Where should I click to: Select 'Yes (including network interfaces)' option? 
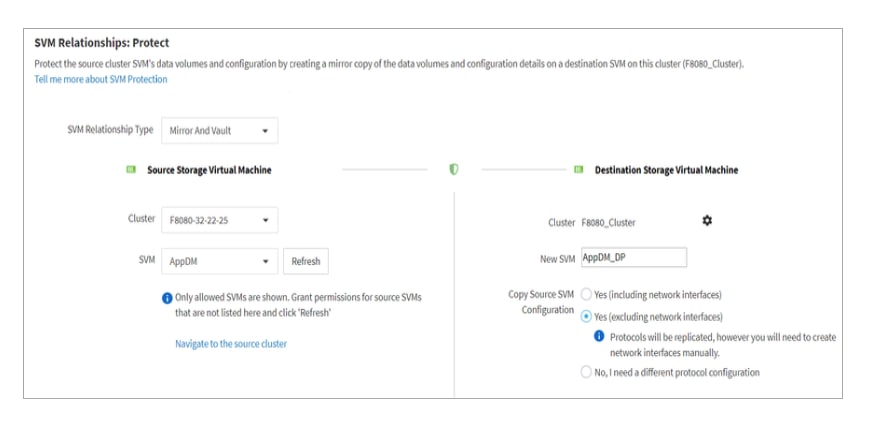coord(586,295)
